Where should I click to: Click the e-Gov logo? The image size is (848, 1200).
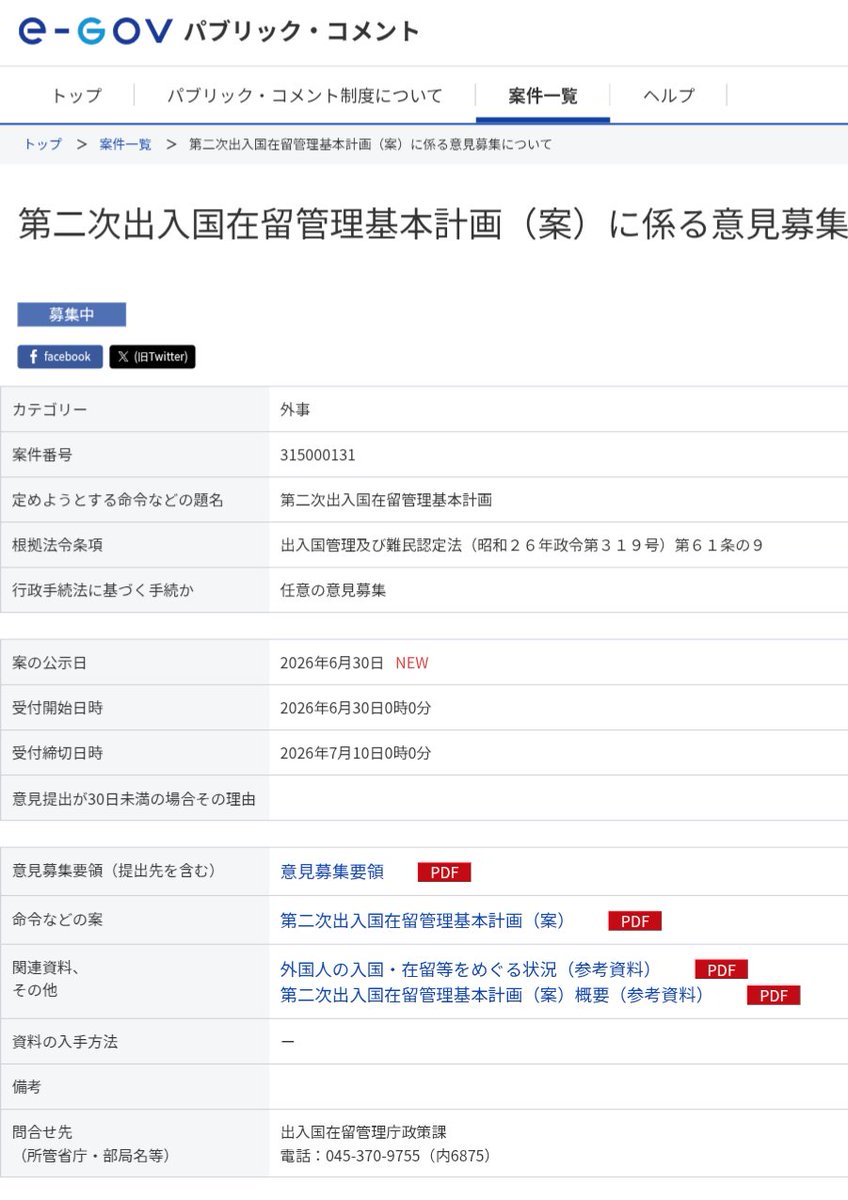95,30
